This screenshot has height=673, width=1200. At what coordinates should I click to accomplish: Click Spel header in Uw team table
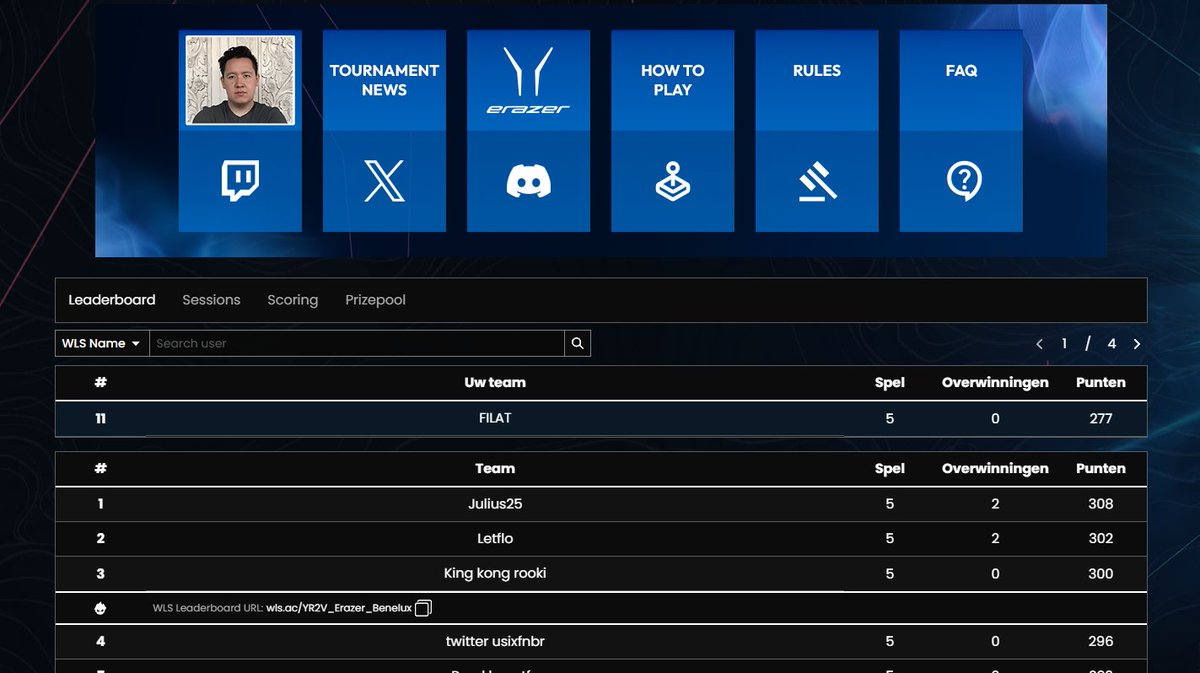[x=890, y=382]
